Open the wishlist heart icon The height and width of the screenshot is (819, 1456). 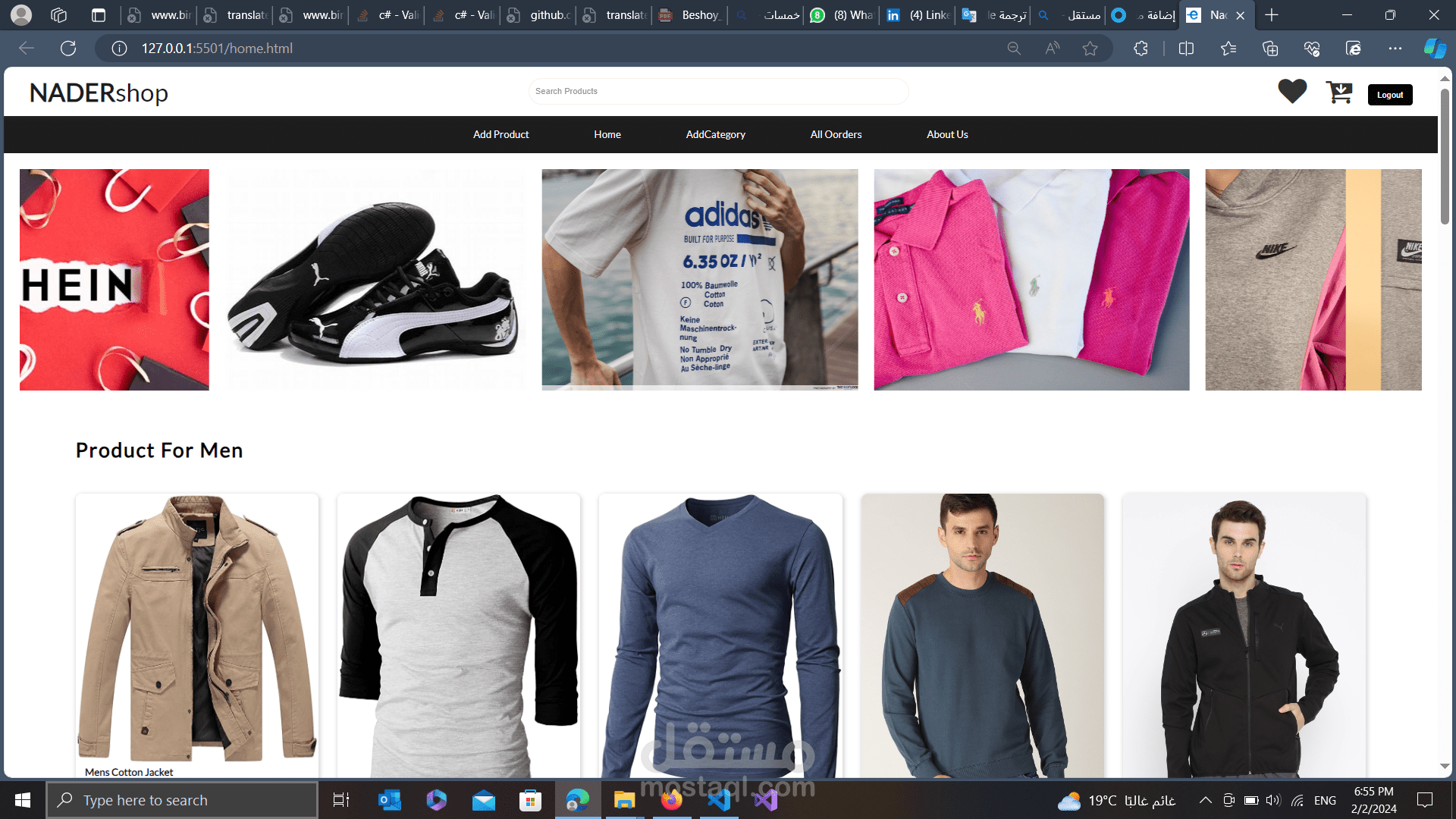pyautogui.click(x=1292, y=90)
